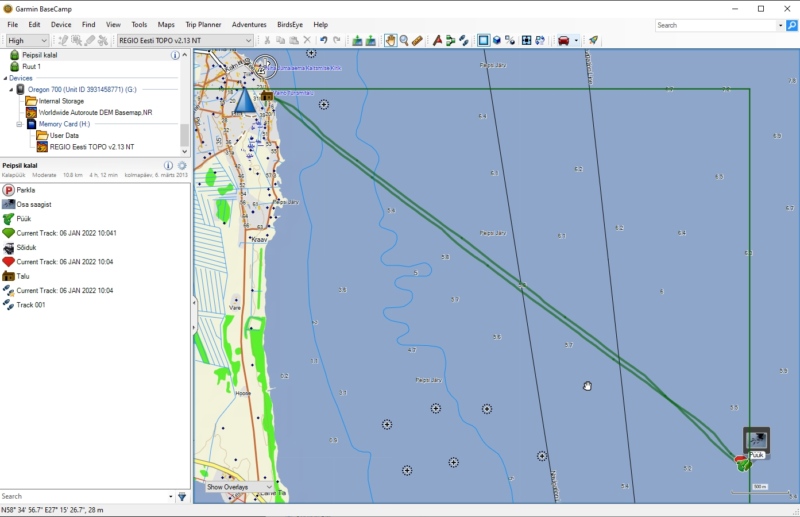Select the New Track tool
800x517 pixels.
pyautogui.click(x=464, y=40)
